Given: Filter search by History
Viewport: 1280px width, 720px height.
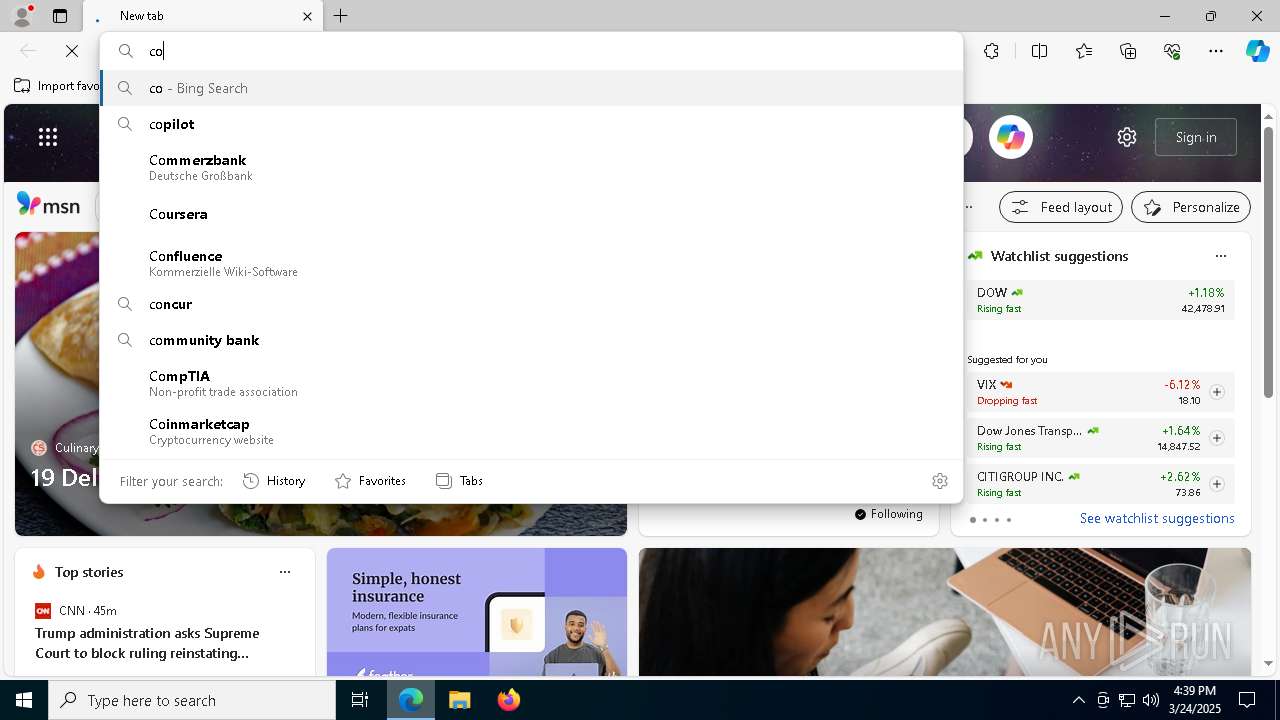Looking at the screenshot, I should (x=274, y=481).
